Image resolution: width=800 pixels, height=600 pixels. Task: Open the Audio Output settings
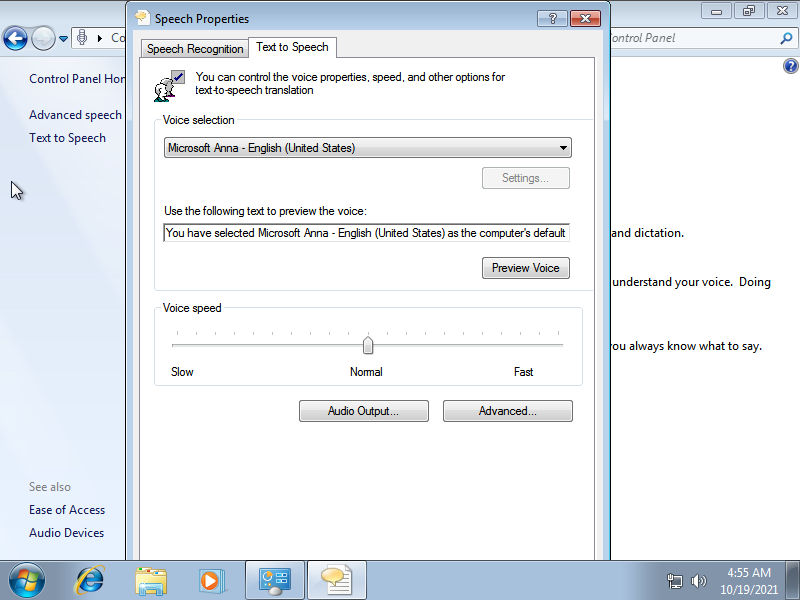(x=364, y=411)
